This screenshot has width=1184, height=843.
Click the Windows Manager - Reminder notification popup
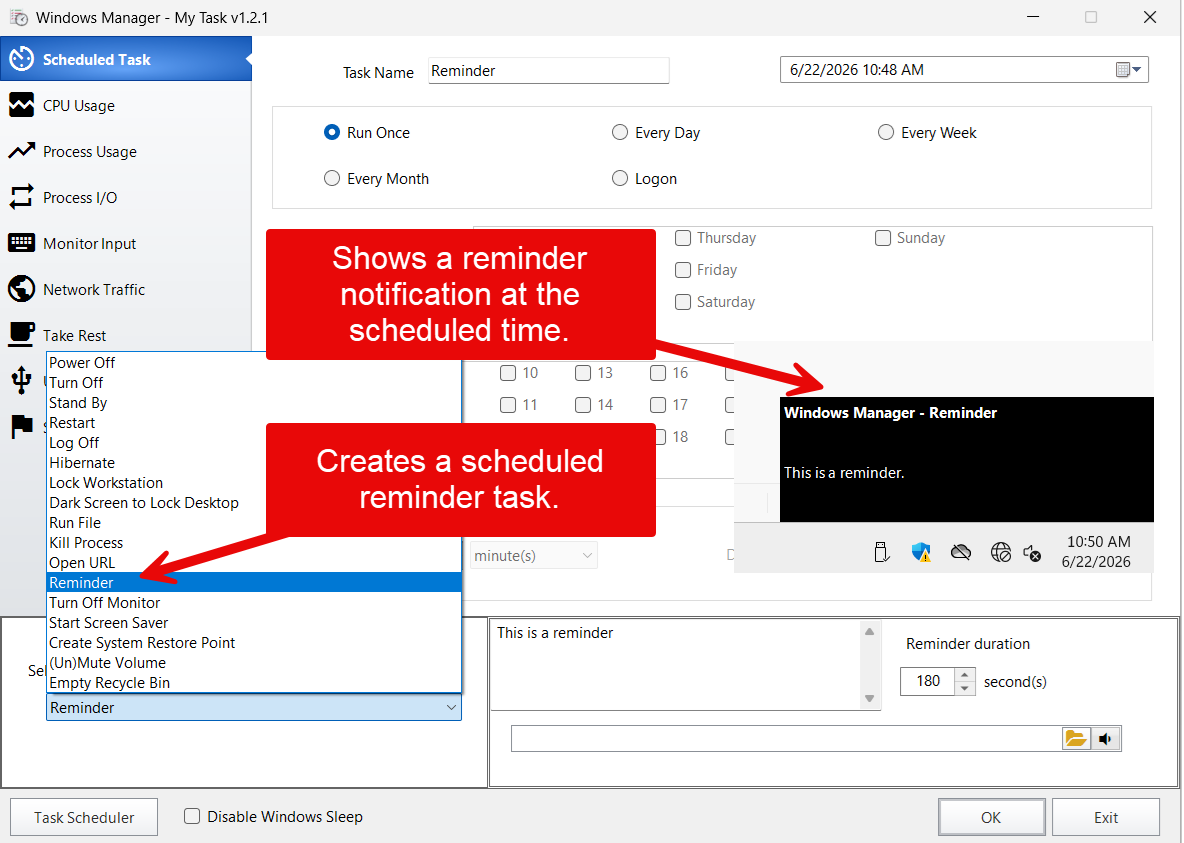coord(967,459)
